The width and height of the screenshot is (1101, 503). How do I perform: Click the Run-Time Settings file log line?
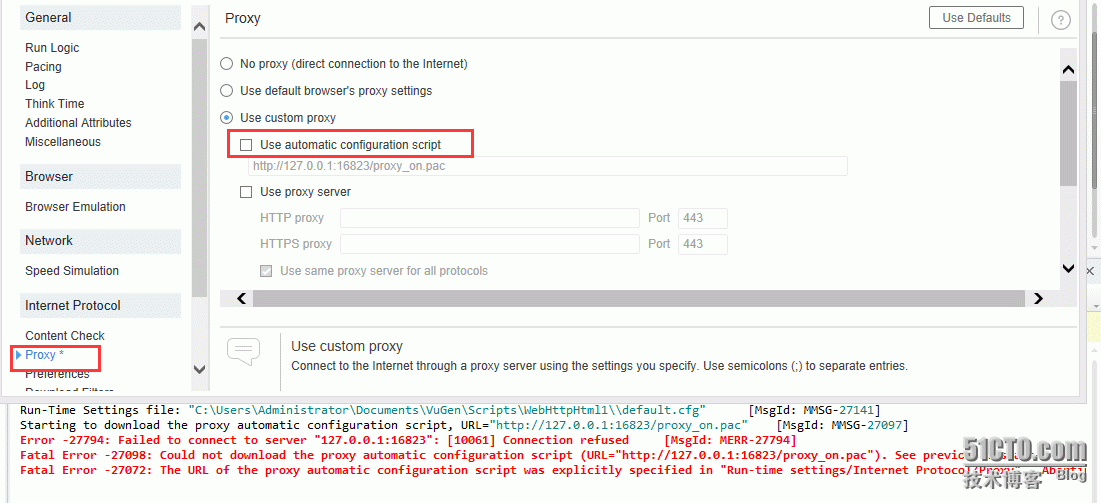(x=449, y=410)
